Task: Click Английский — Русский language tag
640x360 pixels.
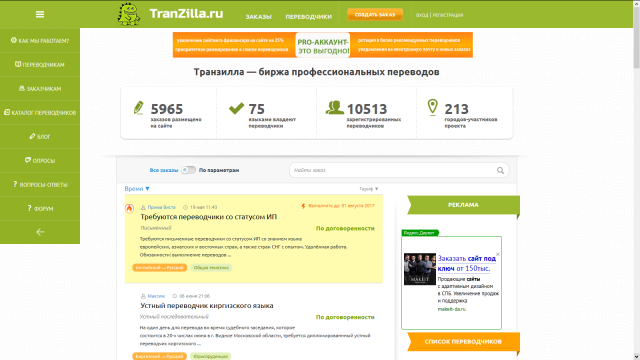Action: (x=160, y=268)
